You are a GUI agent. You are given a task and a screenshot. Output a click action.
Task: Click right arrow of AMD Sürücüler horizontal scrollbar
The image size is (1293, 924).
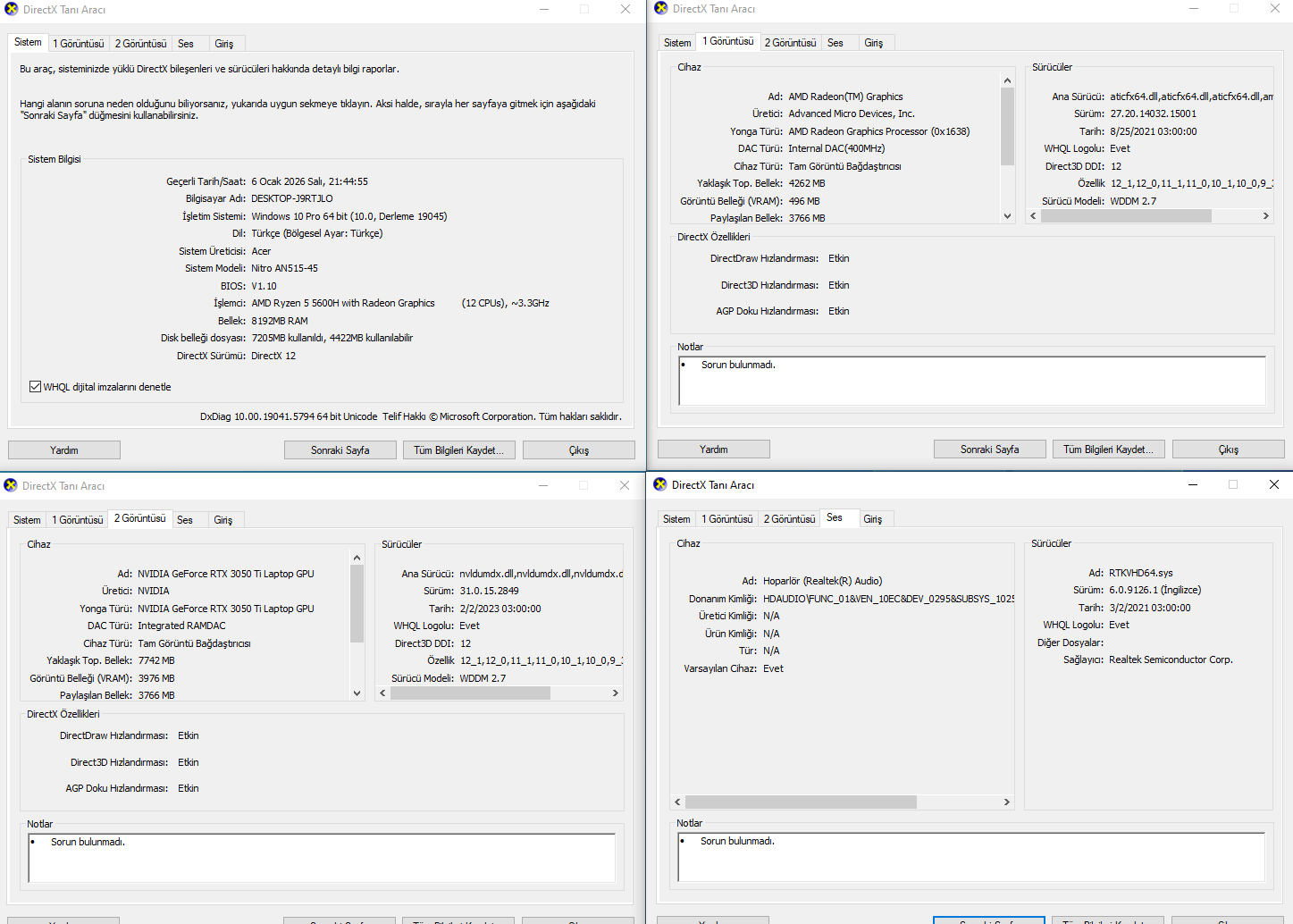pyautogui.click(x=1265, y=215)
